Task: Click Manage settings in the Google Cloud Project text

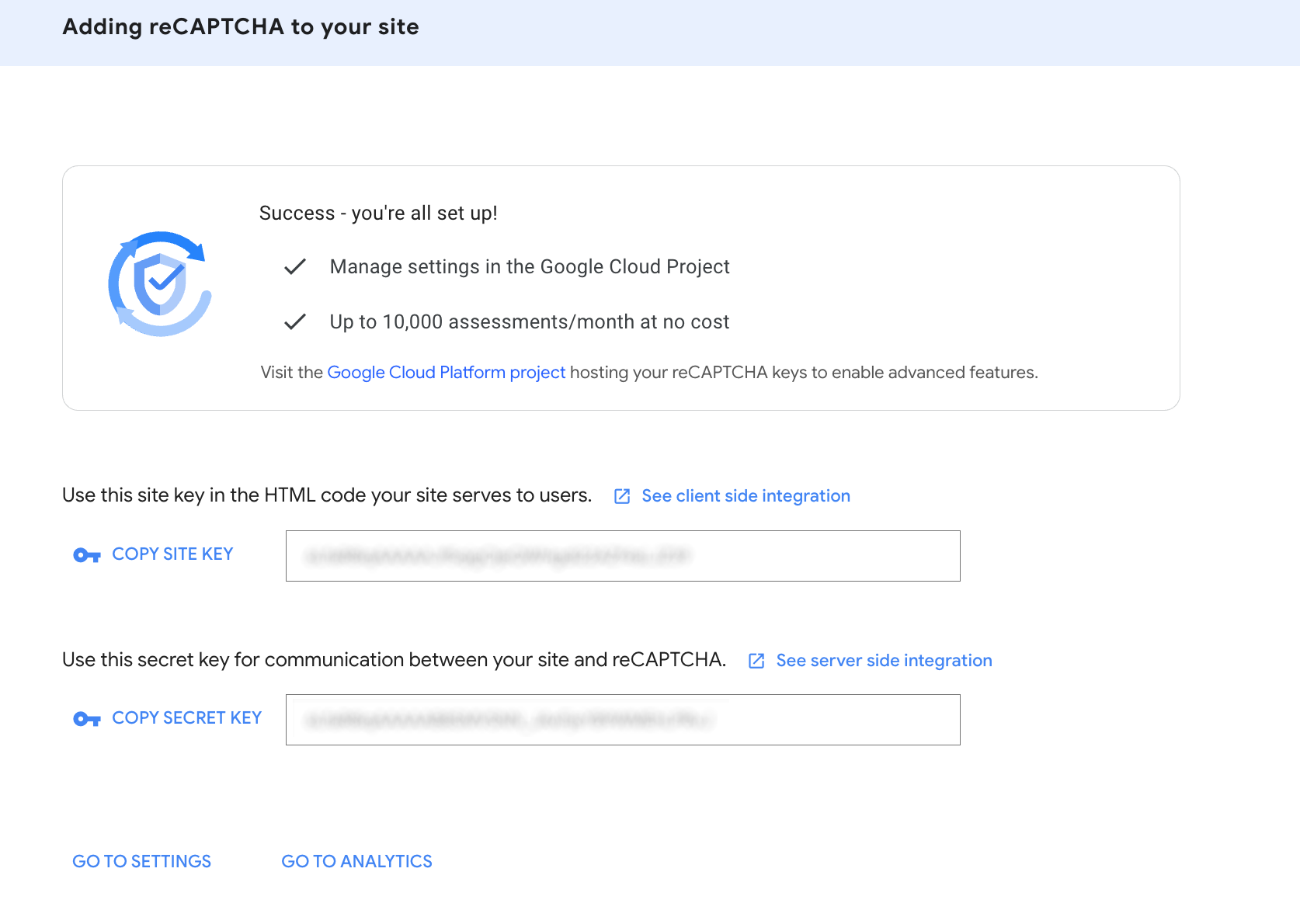Action: [530, 267]
